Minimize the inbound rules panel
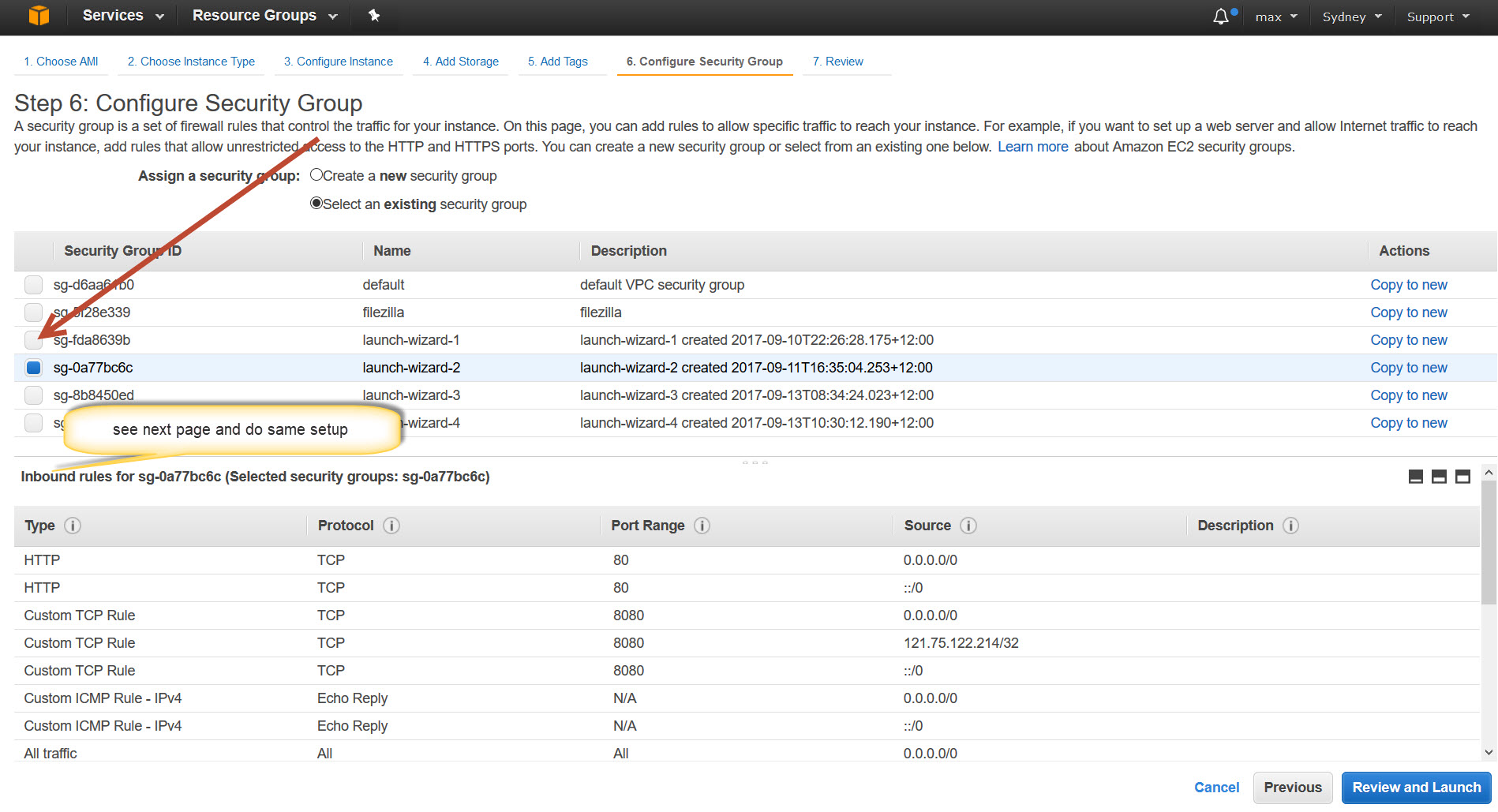1498x812 pixels. pos(1416,477)
